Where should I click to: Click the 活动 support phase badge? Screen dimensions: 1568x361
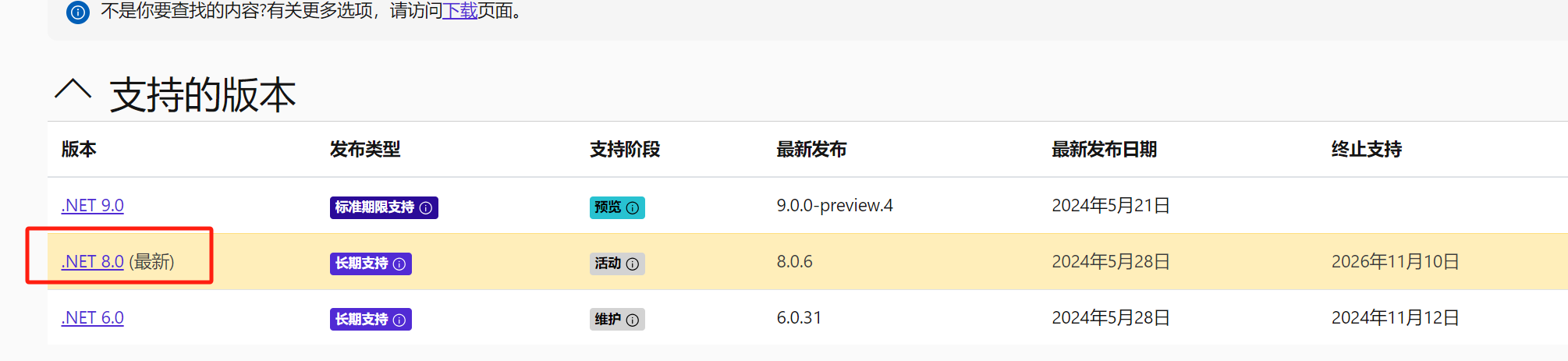617,264
